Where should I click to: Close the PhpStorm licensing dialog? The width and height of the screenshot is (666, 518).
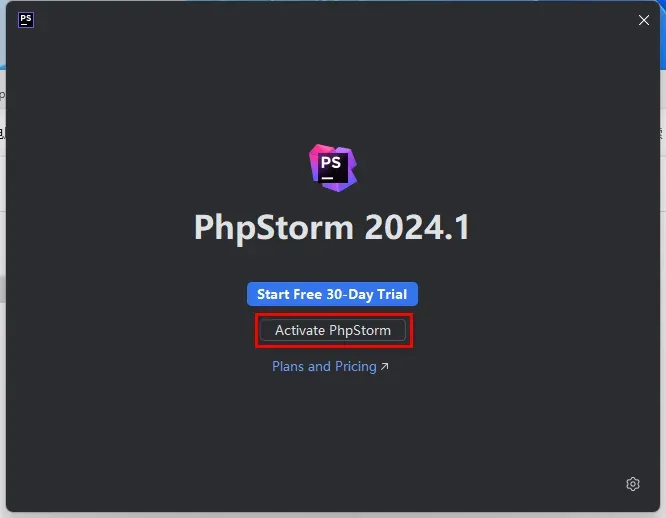[643, 20]
